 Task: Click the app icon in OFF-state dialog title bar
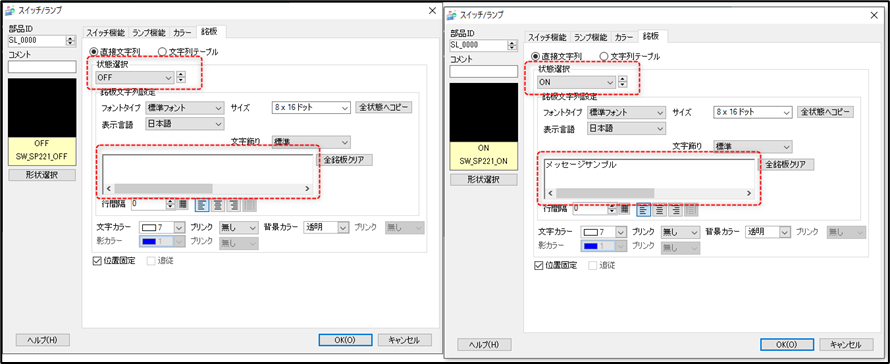click(9, 11)
